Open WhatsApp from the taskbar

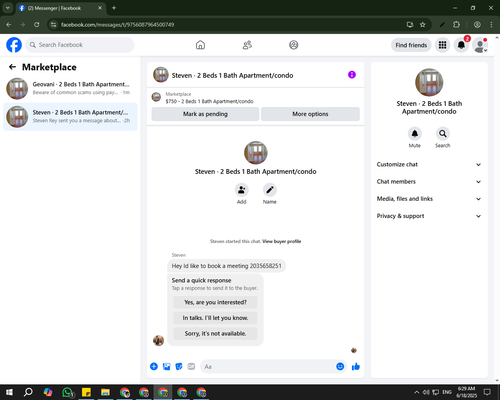(68, 392)
